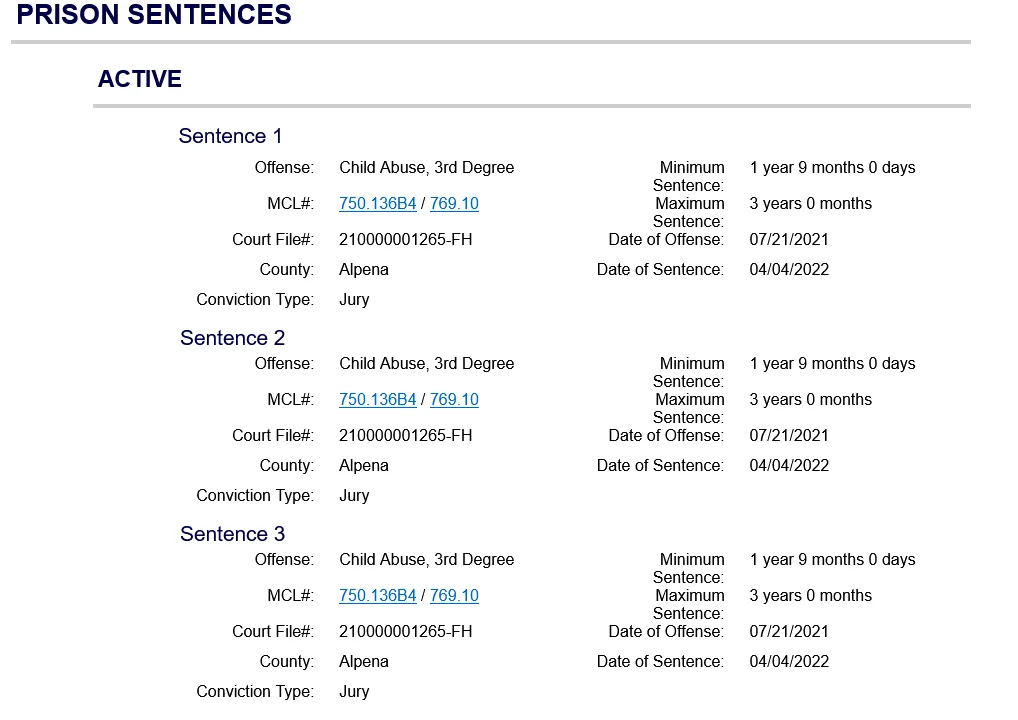Image resolution: width=1018 pixels, height=720 pixels.
Task: Click the court file number in Sentence 1
Action: (x=405, y=240)
